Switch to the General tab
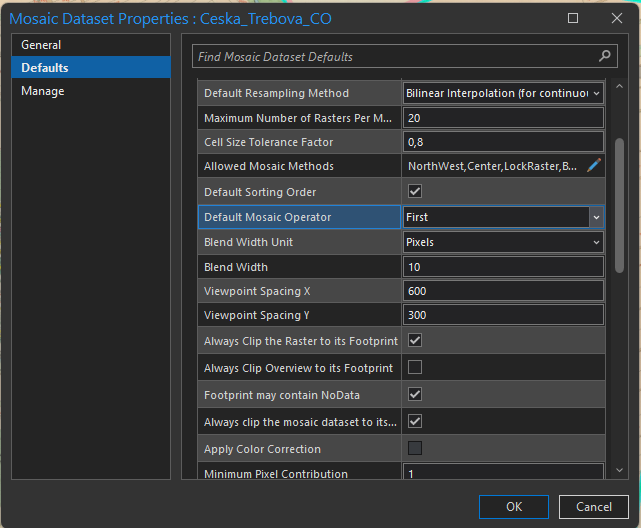 (x=41, y=45)
